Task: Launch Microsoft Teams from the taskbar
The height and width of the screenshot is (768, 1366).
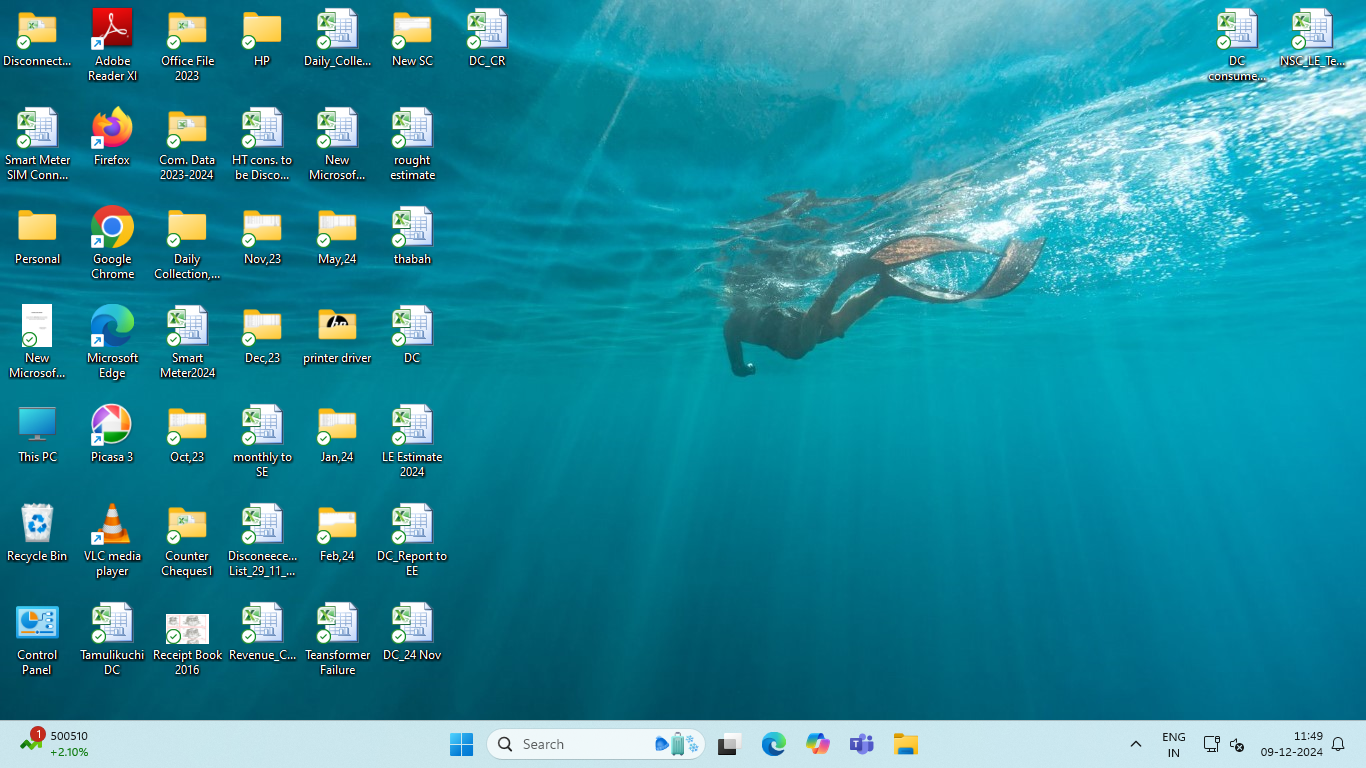Action: pos(861,744)
